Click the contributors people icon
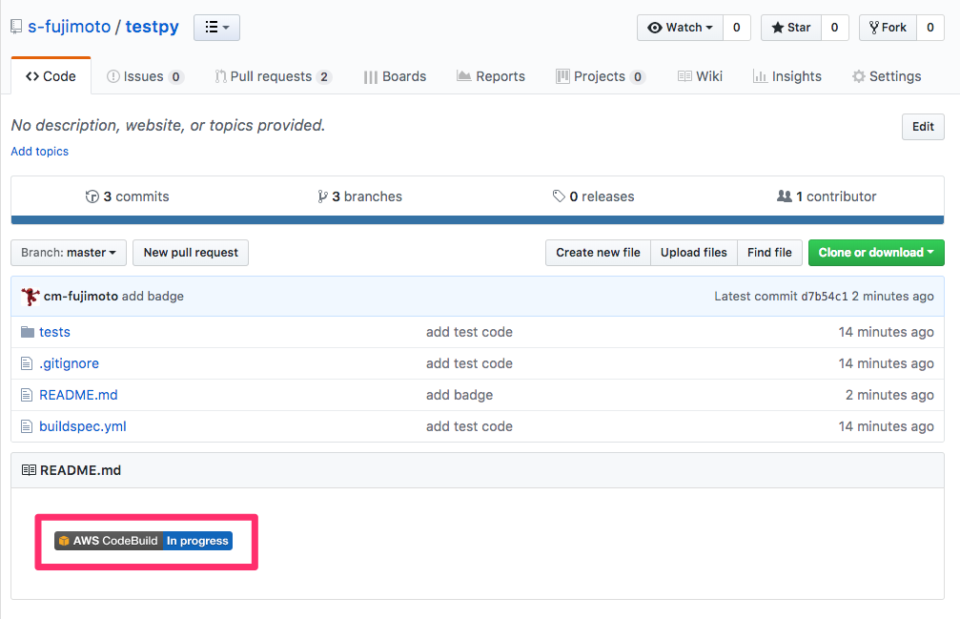This screenshot has height=619, width=960. [786, 196]
